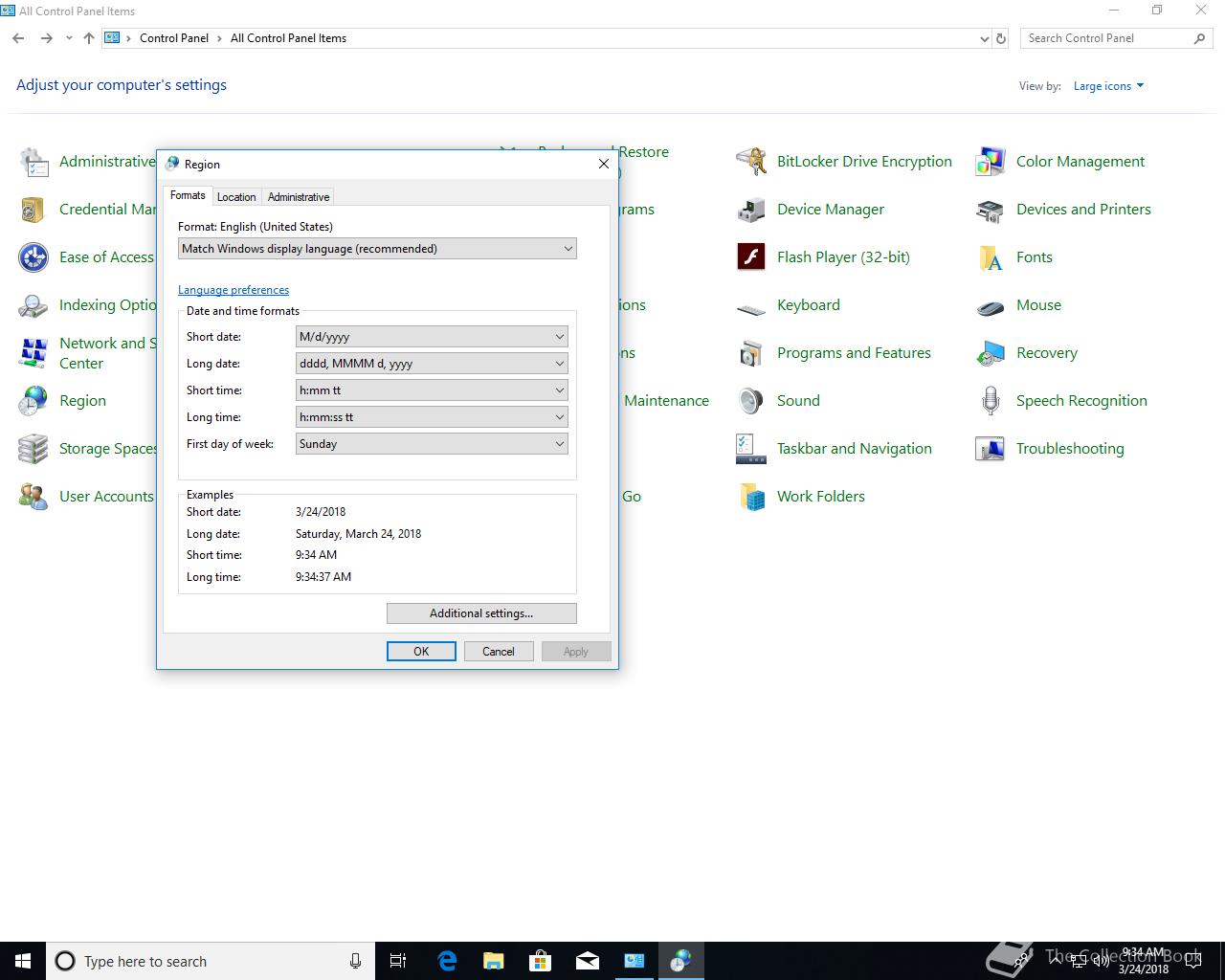Open the User Accounts icon
The height and width of the screenshot is (980, 1225).
33,497
